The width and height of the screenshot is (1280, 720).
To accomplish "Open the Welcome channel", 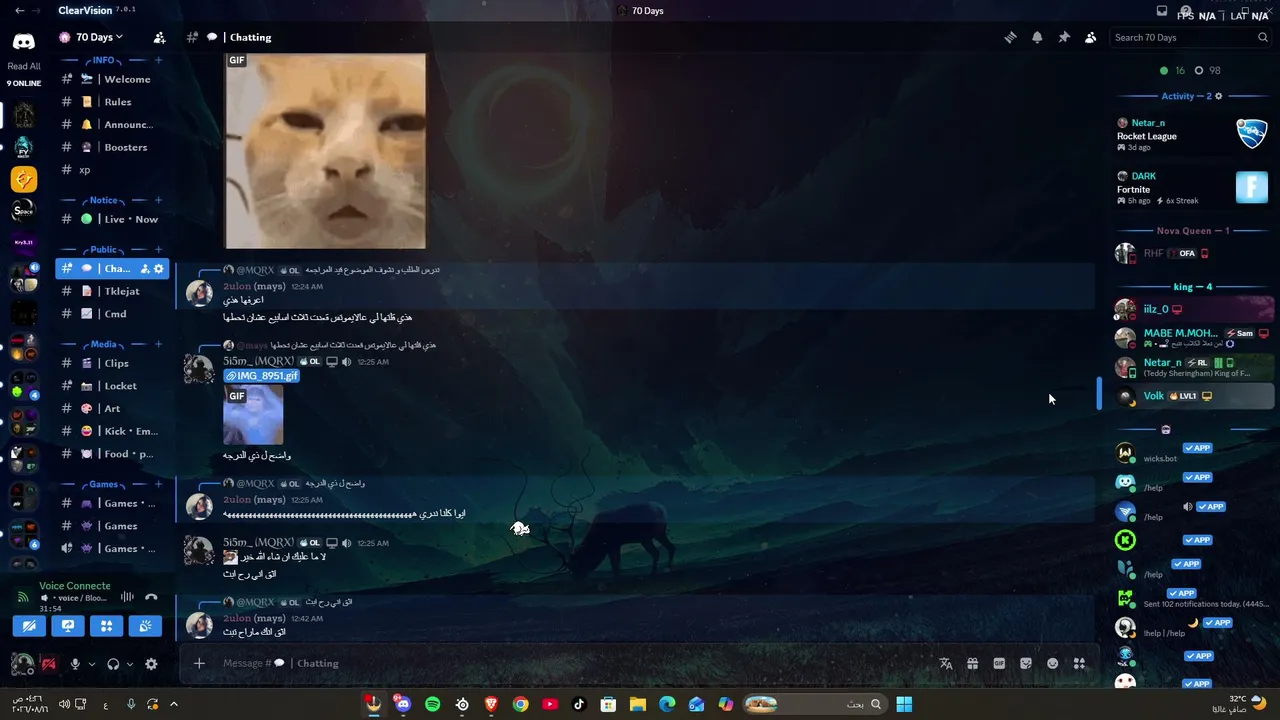I will pos(112,79).
